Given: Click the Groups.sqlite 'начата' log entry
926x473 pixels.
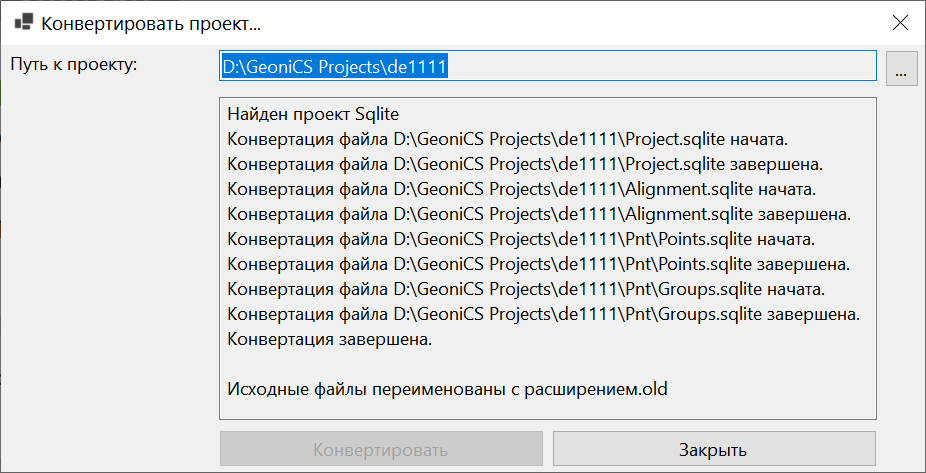Looking at the screenshot, I should 526,289.
